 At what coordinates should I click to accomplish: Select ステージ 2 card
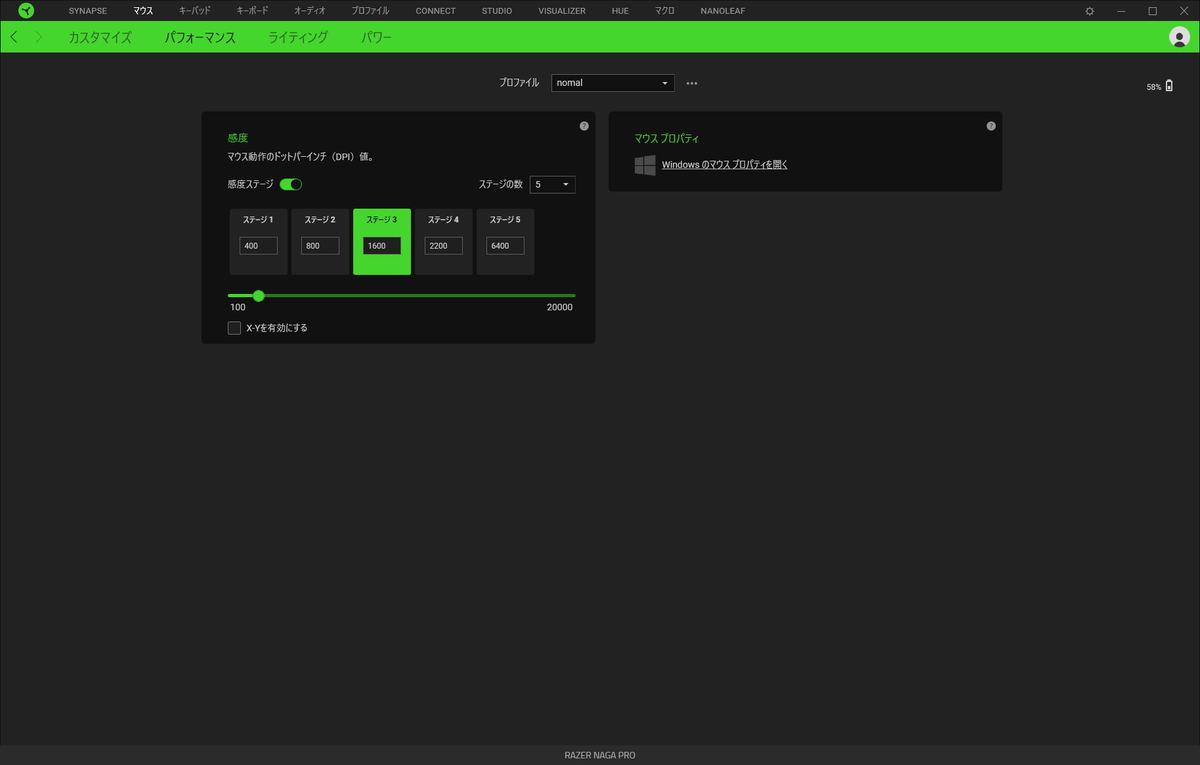(x=320, y=241)
